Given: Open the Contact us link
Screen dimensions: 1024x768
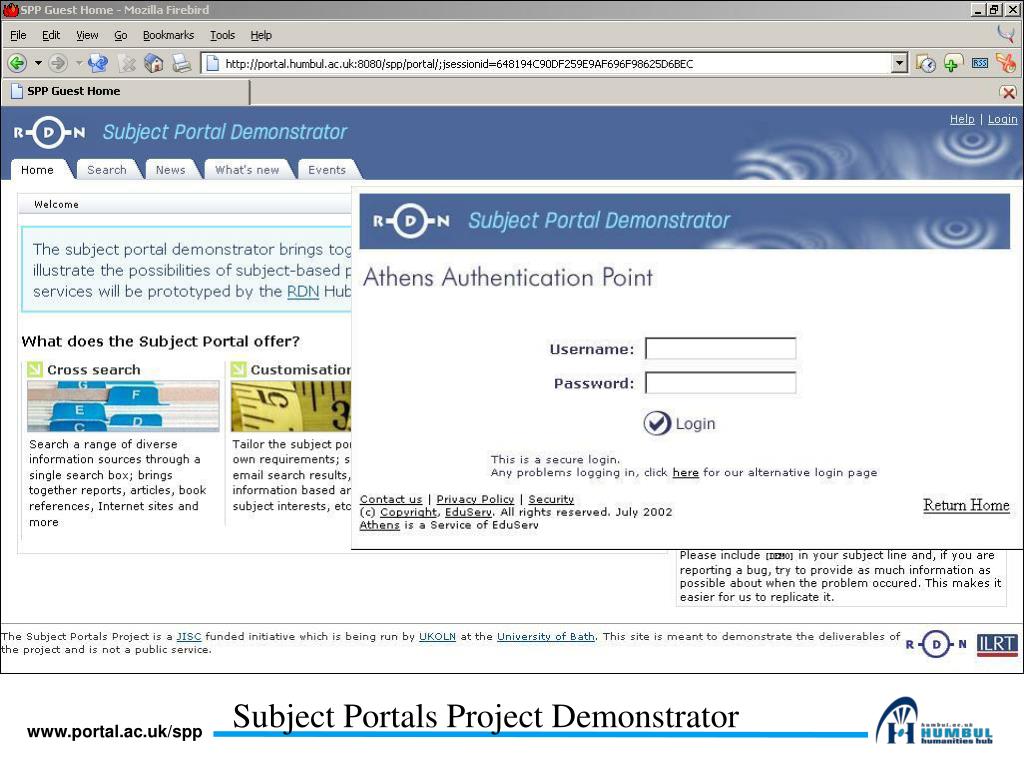Looking at the screenshot, I should coord(391,499).
